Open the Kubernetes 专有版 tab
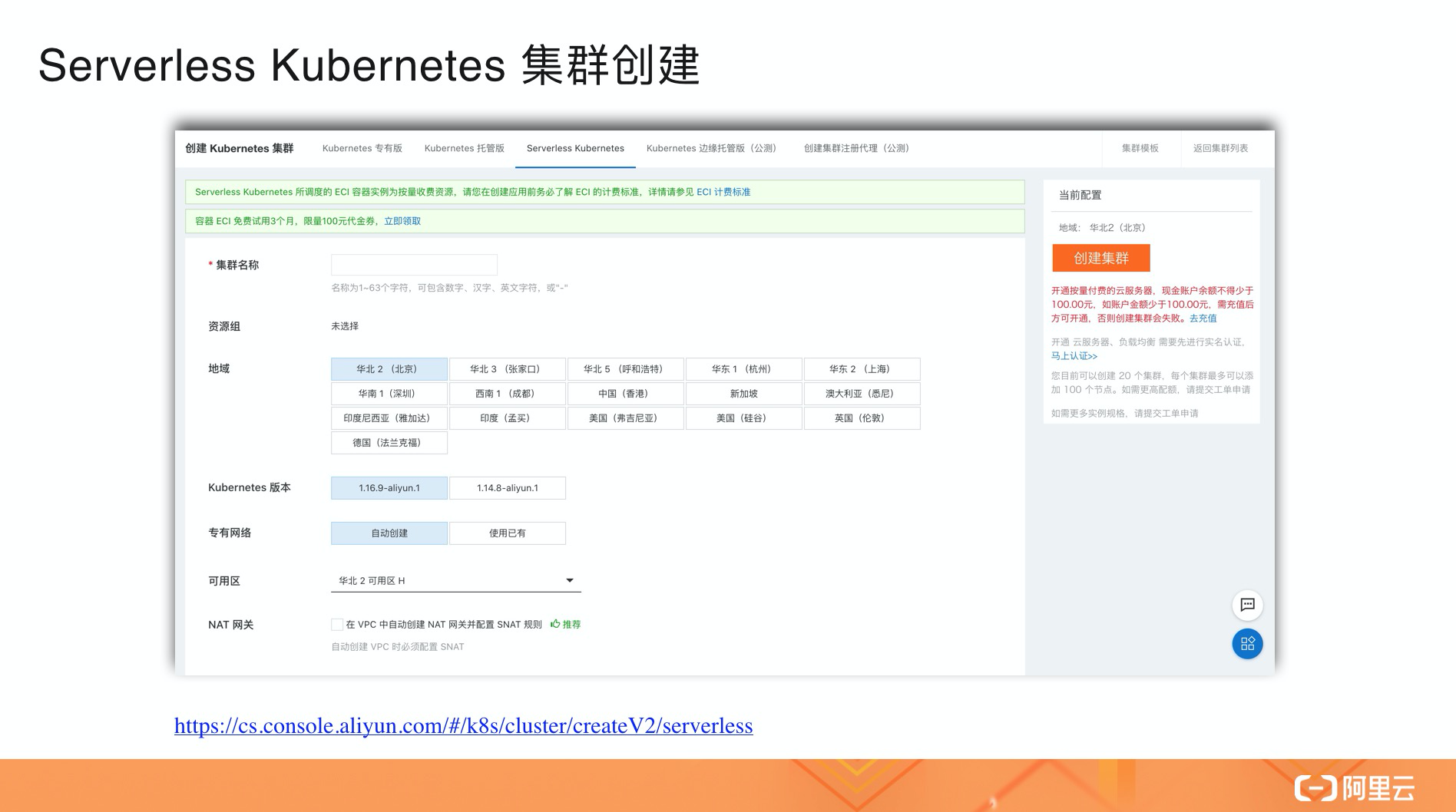The width and height of the screenshot is (1456, 812). (362, 148)
